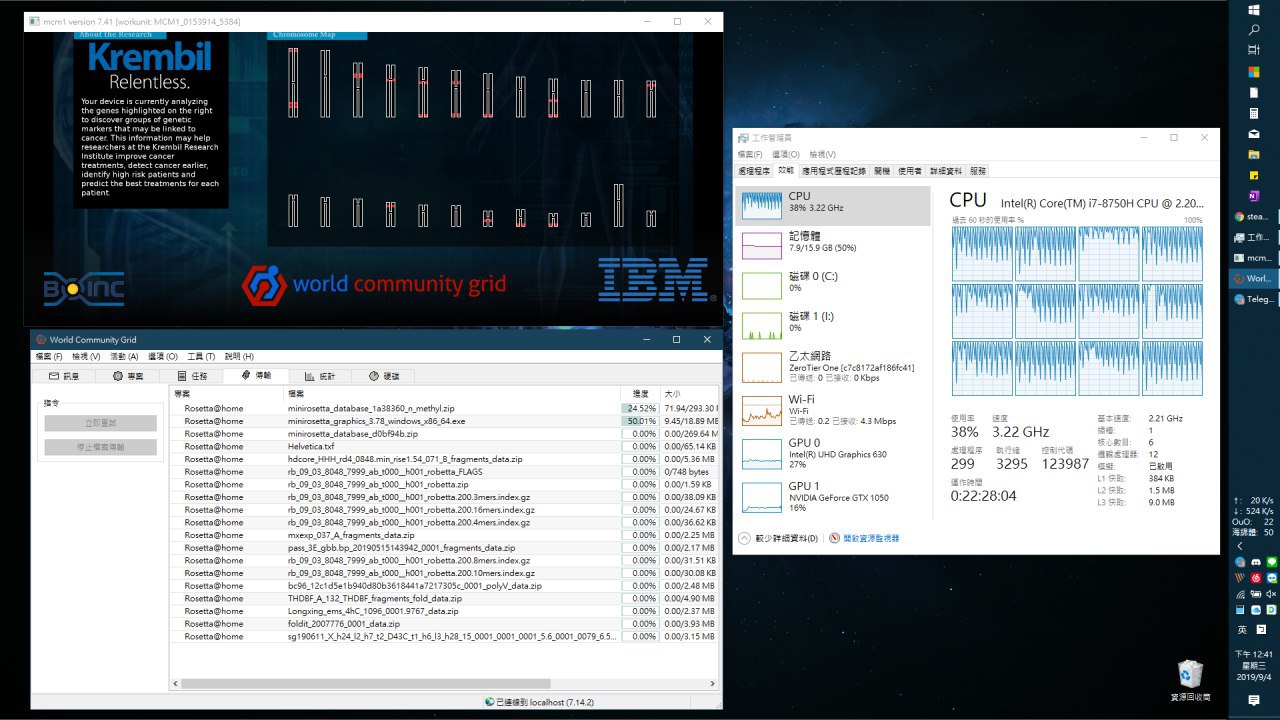Image resolution: width=1280 pixels, height=720 pixels.
Task: Click the 立即重試 button
Action: click(100, 423)
